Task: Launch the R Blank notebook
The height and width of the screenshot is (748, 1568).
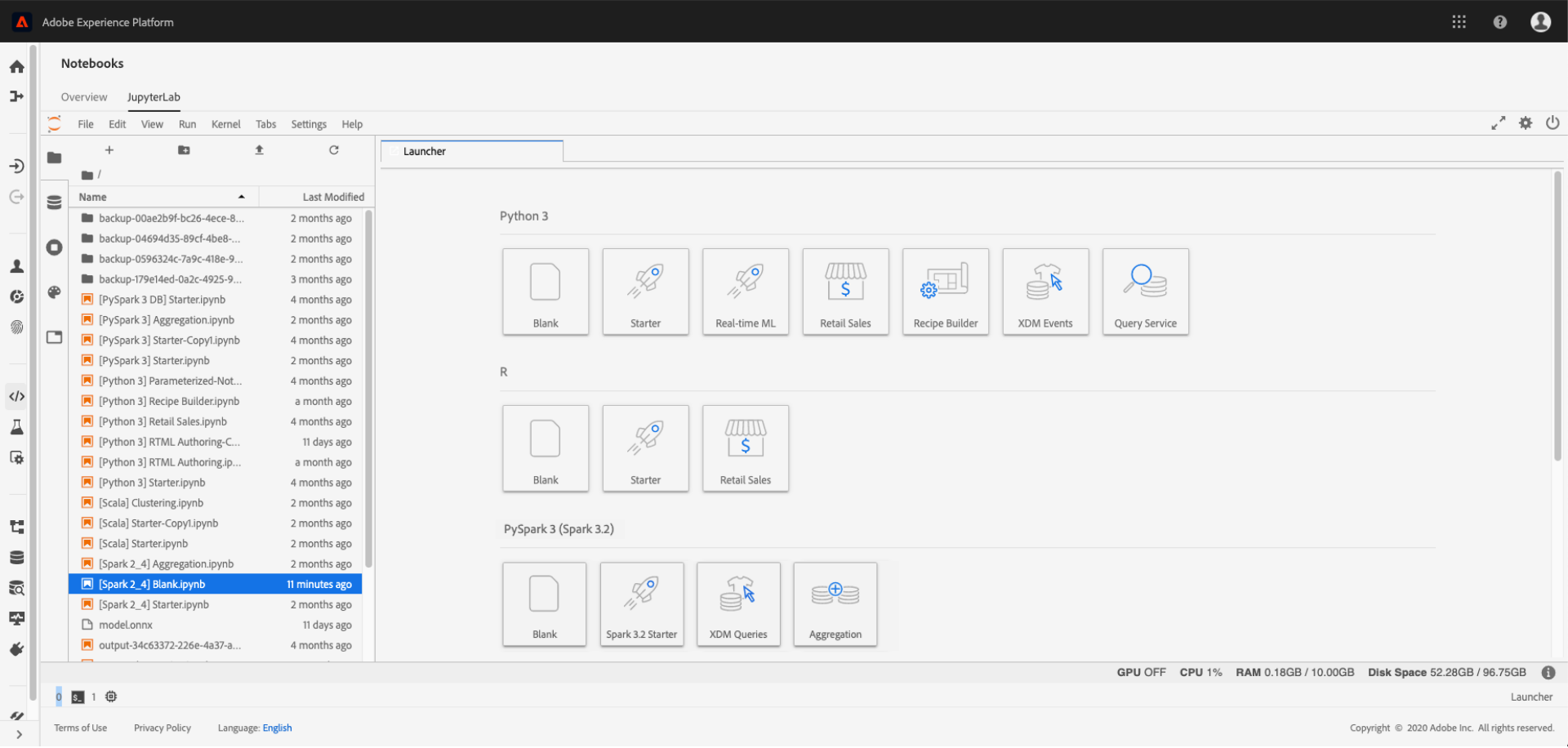Action: 546,449
